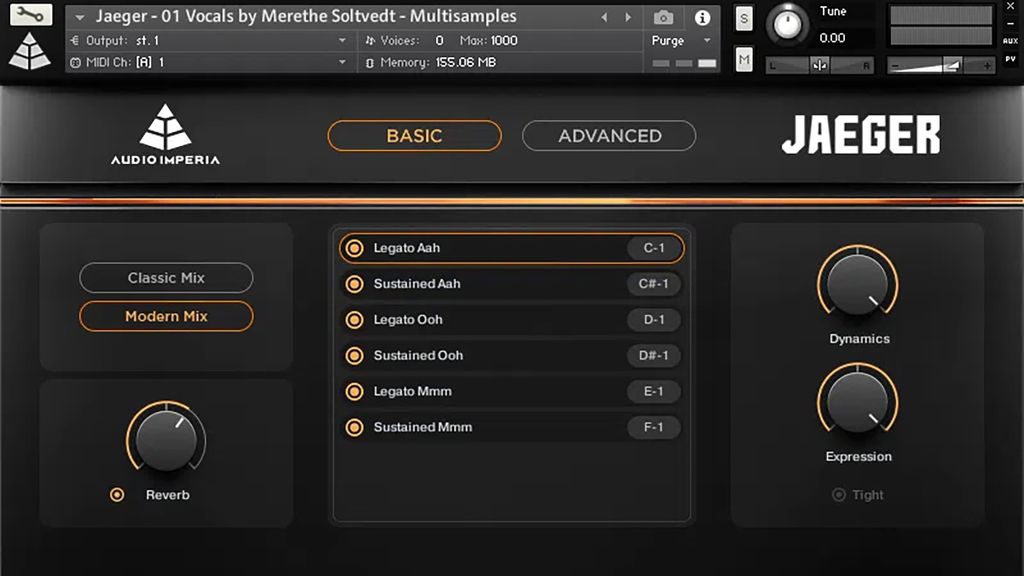This screenshot has height=576, width=1024.
Task: Click the Dynamics knob
Action: tap(857, 283)
